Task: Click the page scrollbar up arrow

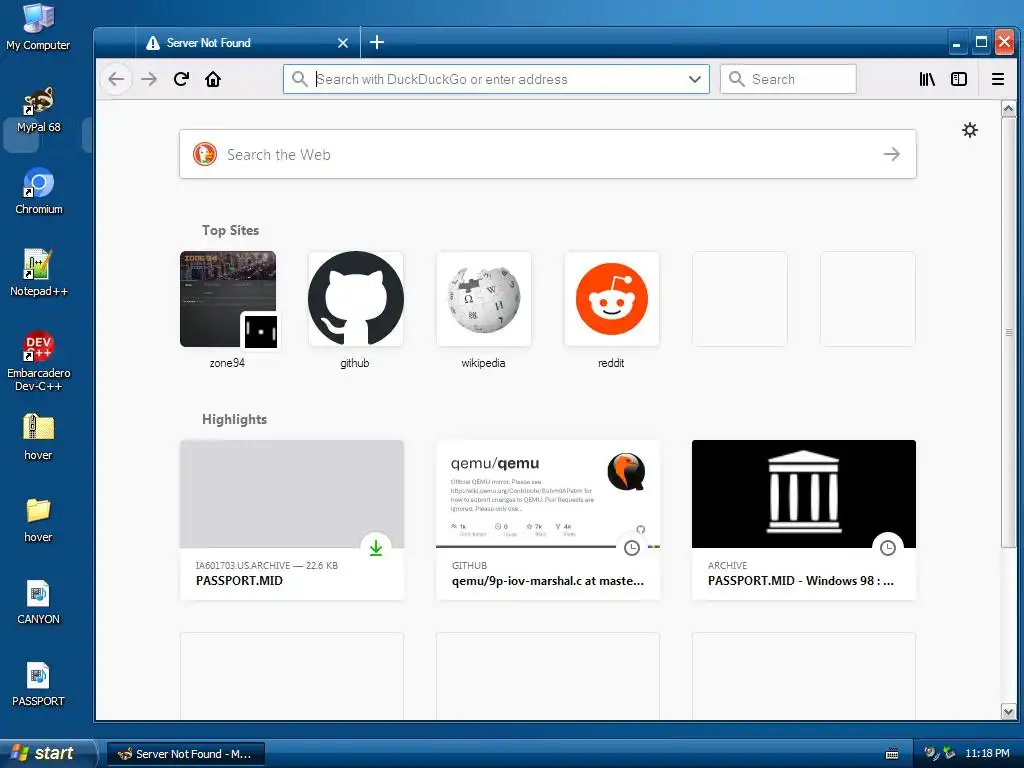Action: (x=1008, y=109)
